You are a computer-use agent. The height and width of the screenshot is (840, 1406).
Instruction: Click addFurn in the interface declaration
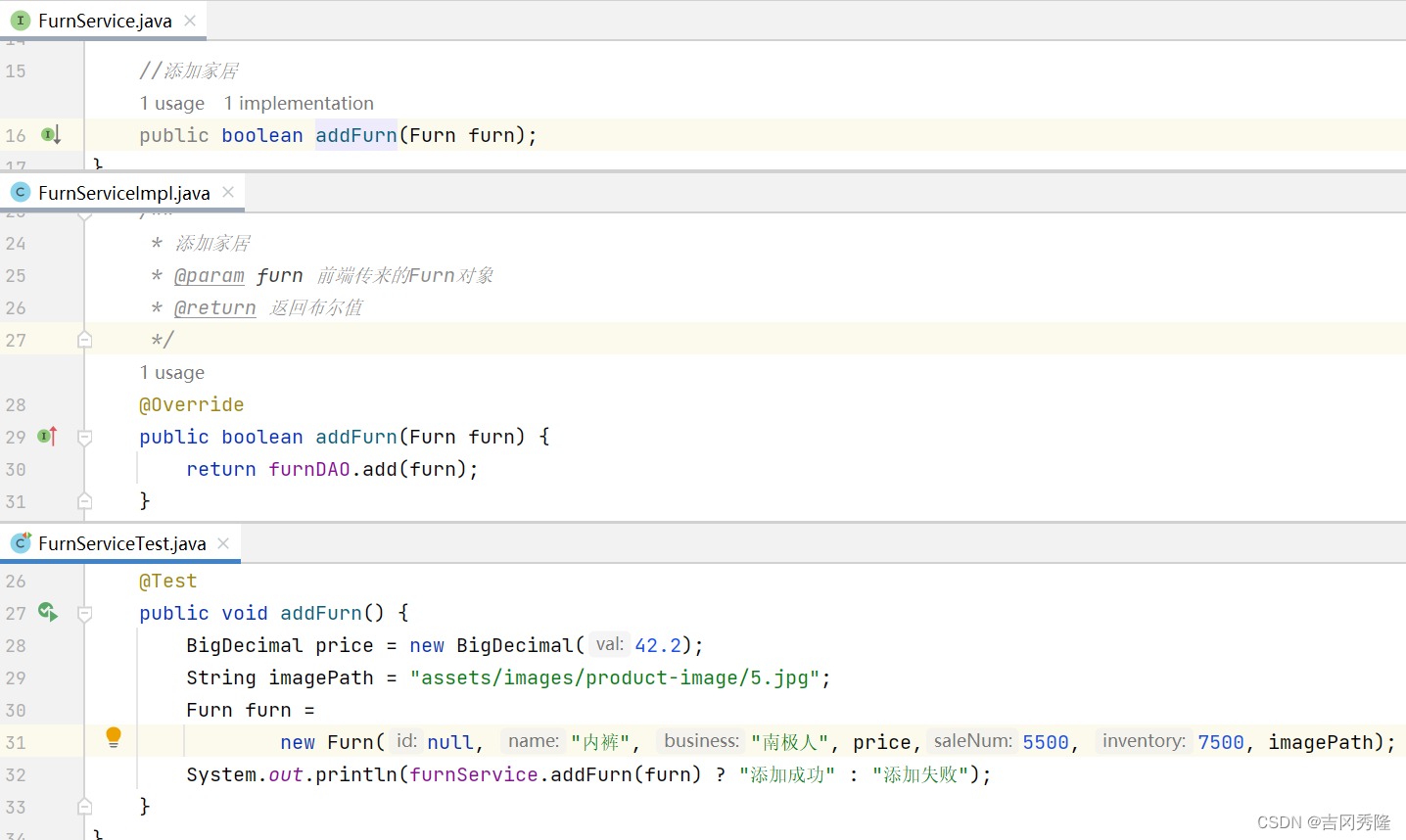(356, 135)
